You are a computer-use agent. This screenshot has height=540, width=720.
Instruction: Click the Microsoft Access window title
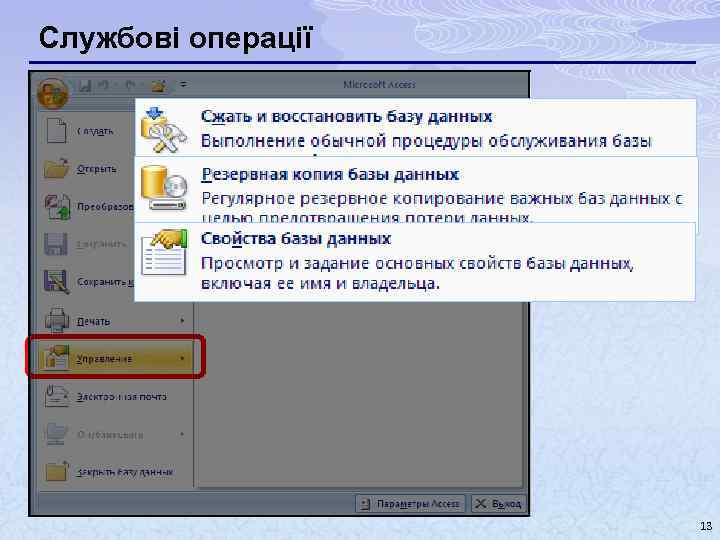(x=379, y=85)
